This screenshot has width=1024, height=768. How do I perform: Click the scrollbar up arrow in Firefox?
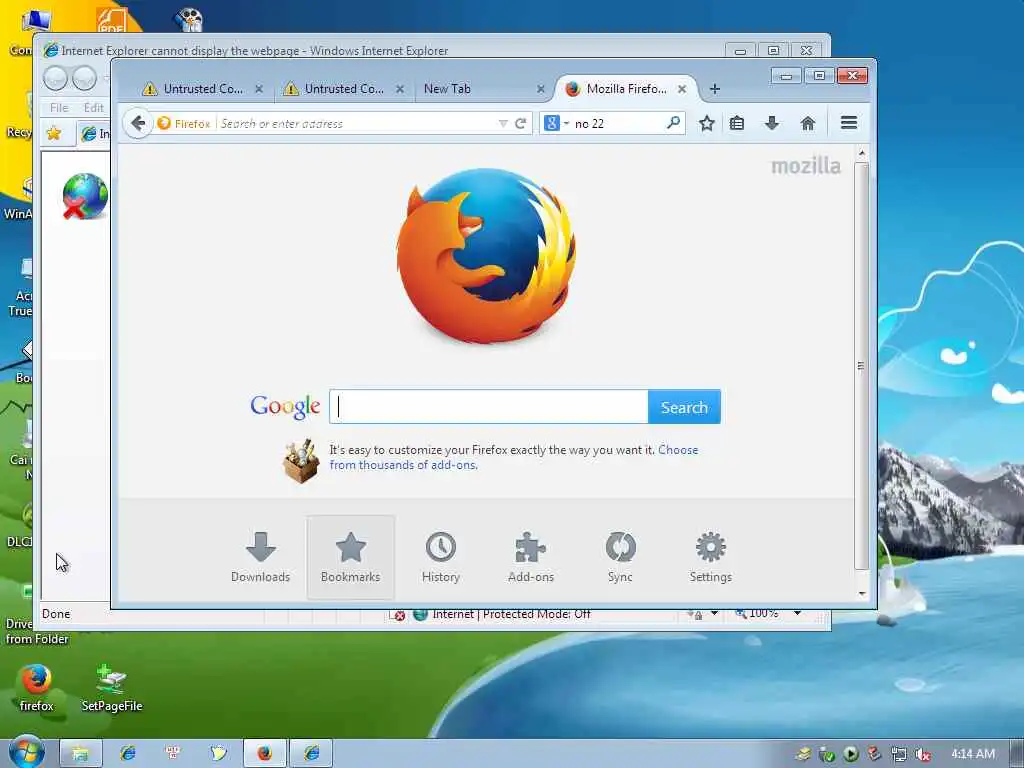(861, 153)
